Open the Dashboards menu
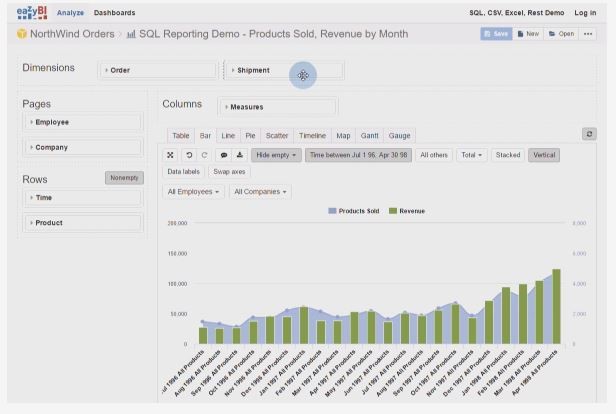 [x=114, y=13]
